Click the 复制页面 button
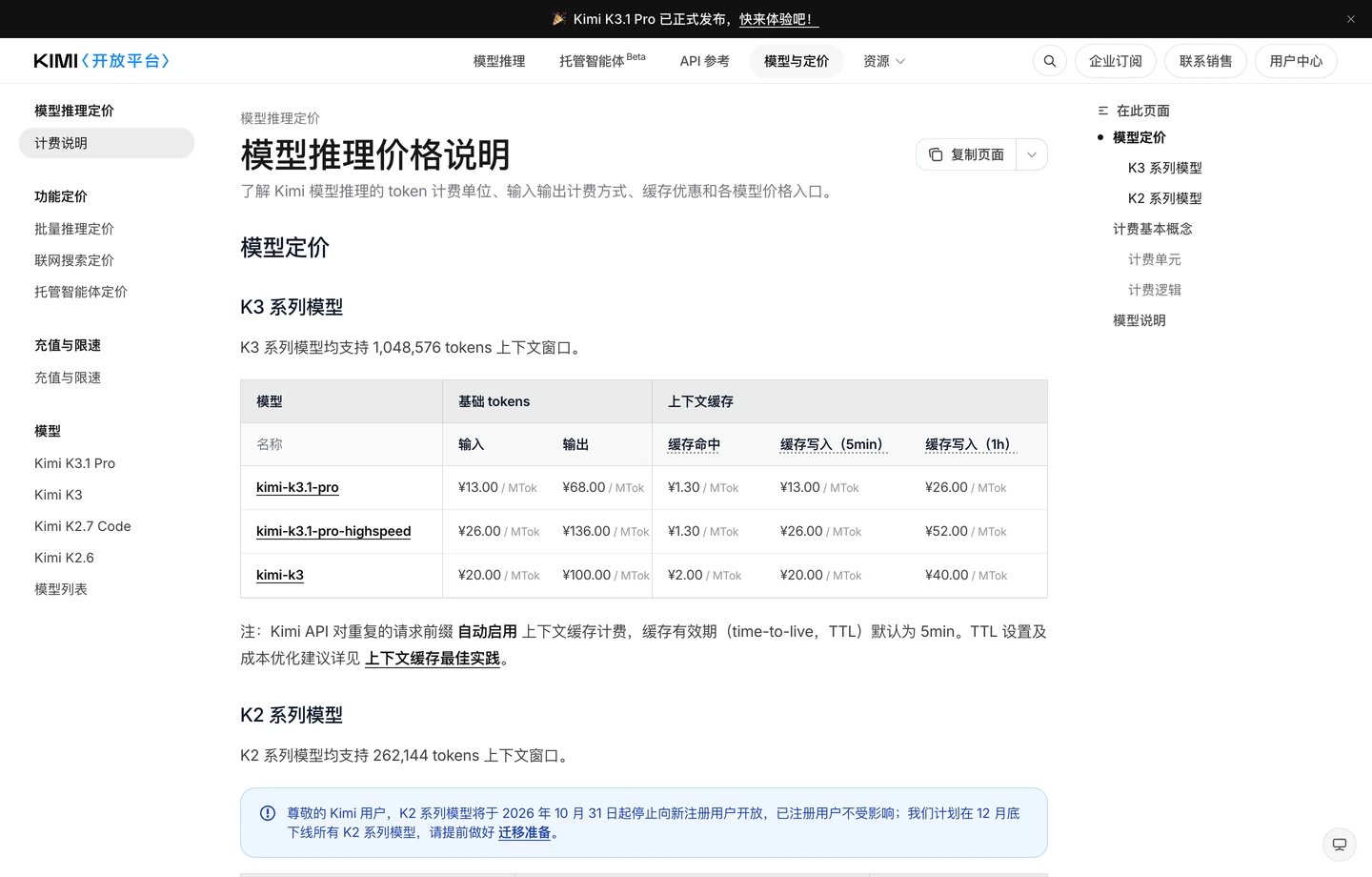This screenshot has height=877, width=1372. [966, 154]
